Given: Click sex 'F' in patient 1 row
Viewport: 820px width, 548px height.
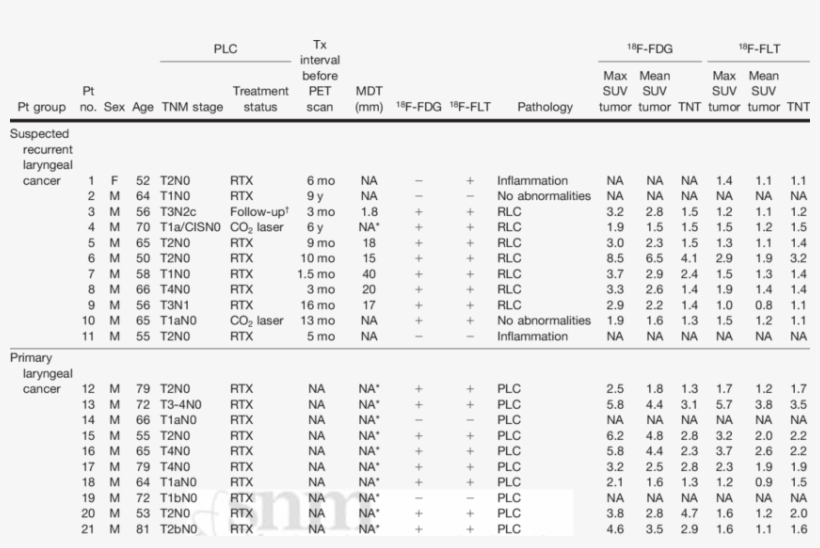Looking at the screenshot, I should [114, 181].
